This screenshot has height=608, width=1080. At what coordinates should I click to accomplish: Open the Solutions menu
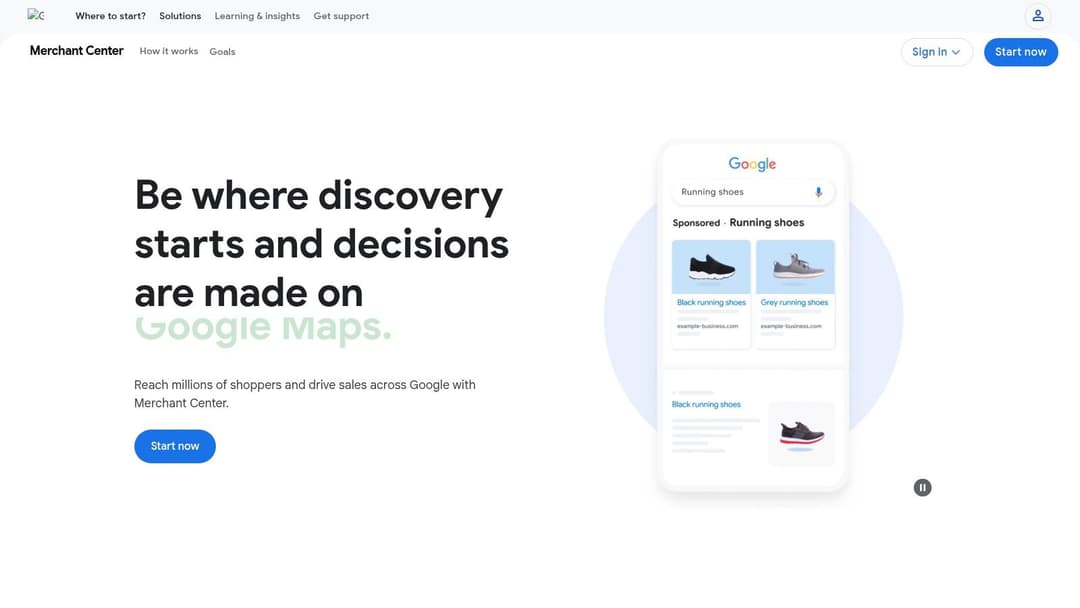[180, 16]
